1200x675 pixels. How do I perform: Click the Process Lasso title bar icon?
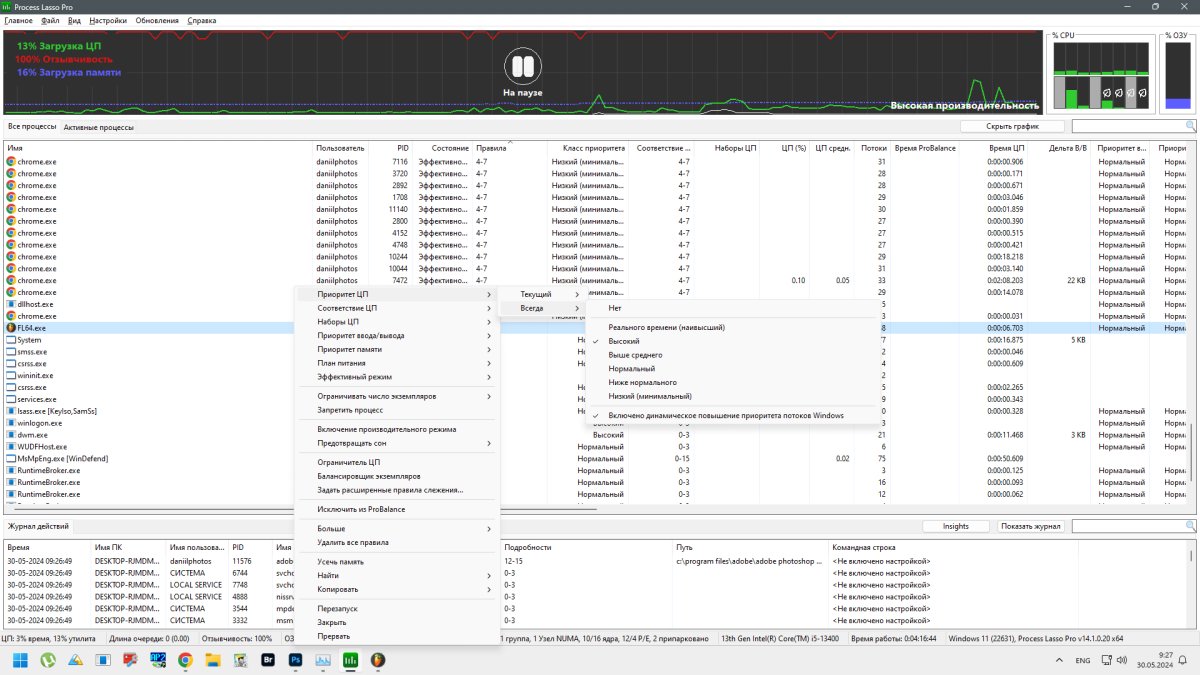pos(7,6)
